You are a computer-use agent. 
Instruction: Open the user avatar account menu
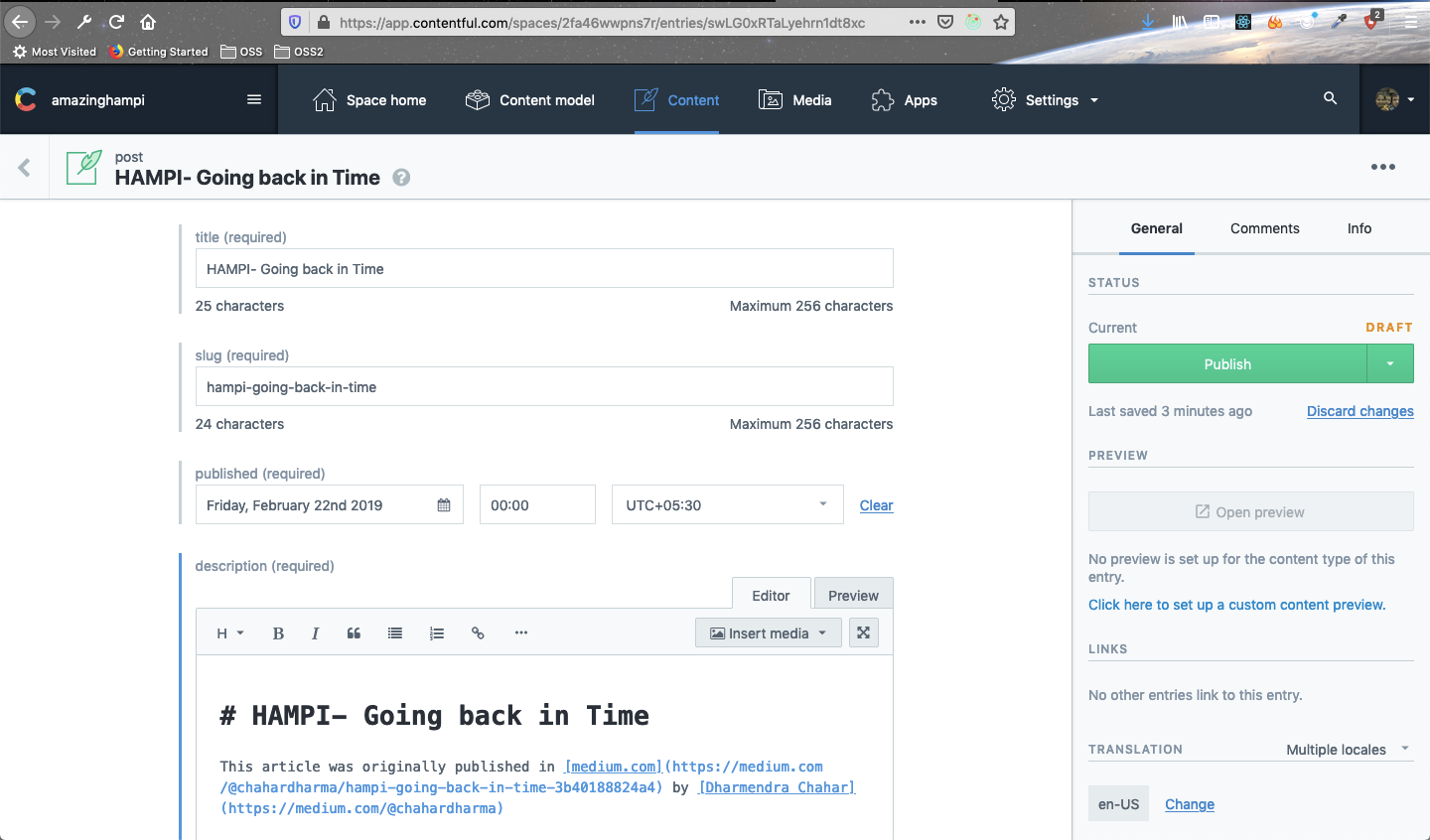tap(1395, 99)
